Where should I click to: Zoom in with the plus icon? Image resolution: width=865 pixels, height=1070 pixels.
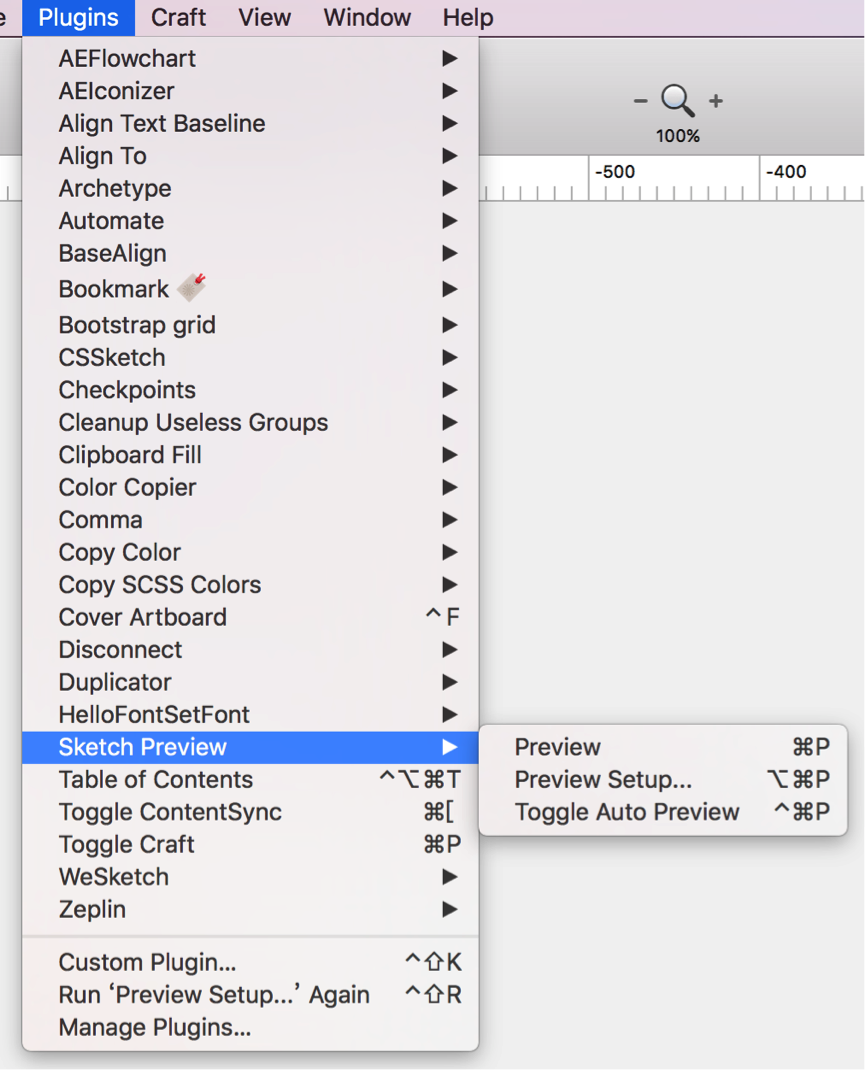716,101
